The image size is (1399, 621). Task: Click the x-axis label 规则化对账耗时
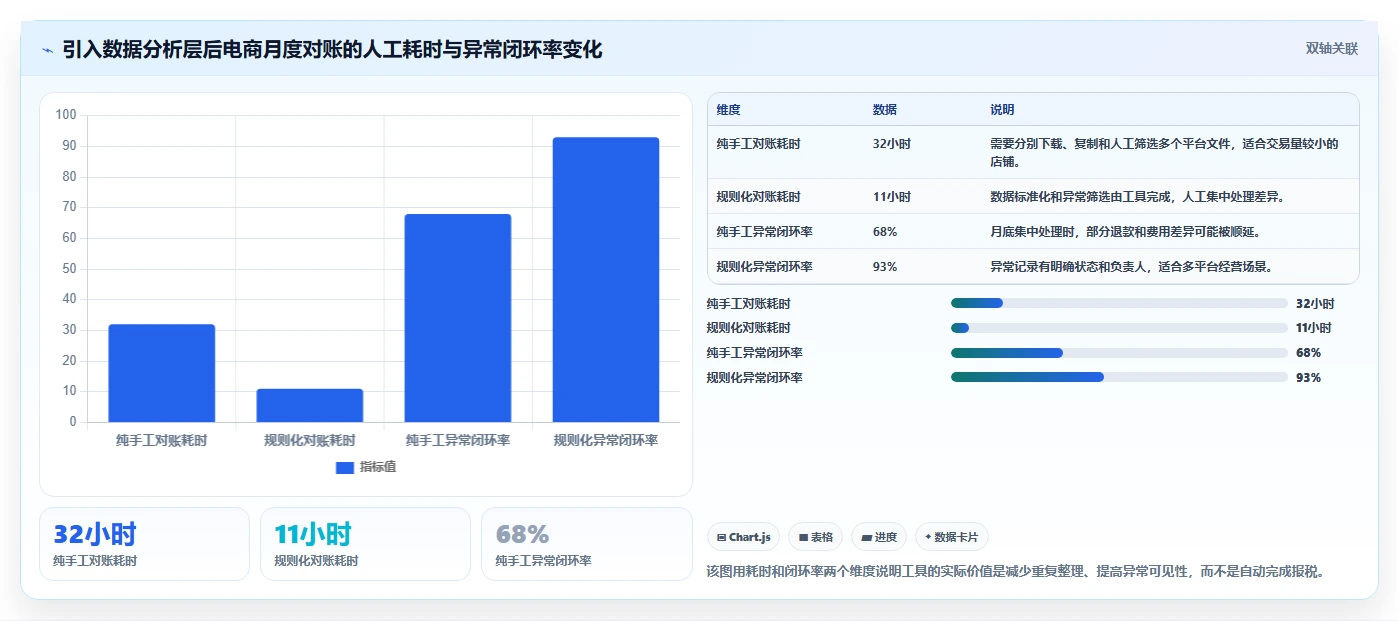point(310,440)
